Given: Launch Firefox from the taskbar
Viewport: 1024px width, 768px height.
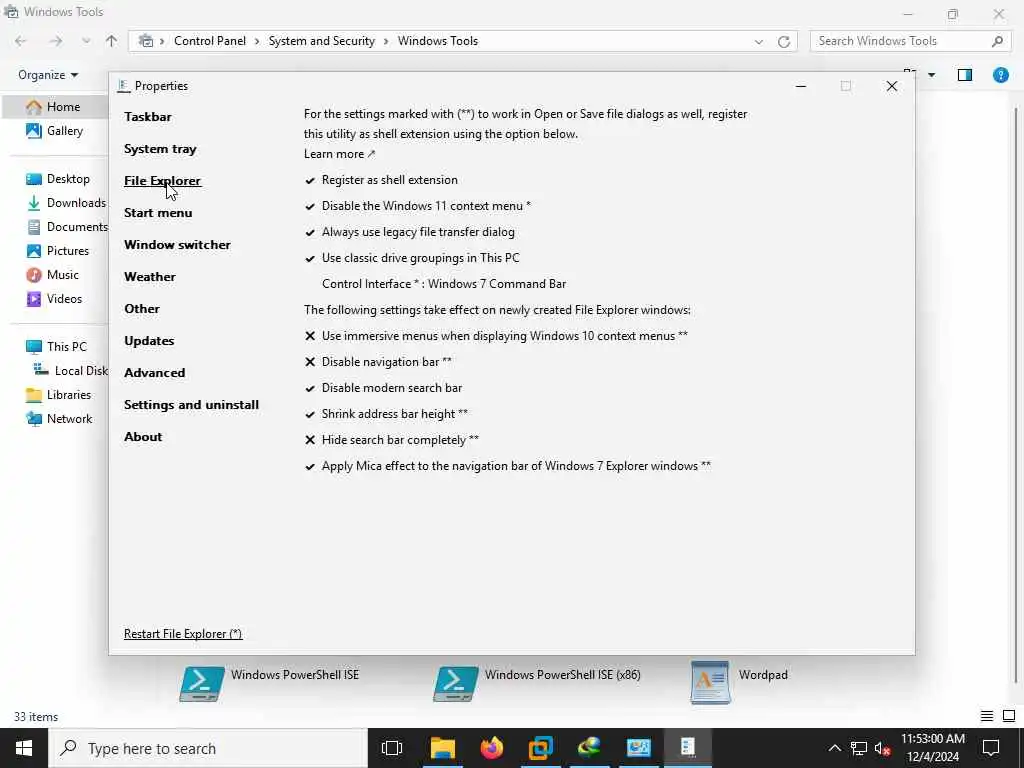Looking at the screenshot, I should [492, 748].
